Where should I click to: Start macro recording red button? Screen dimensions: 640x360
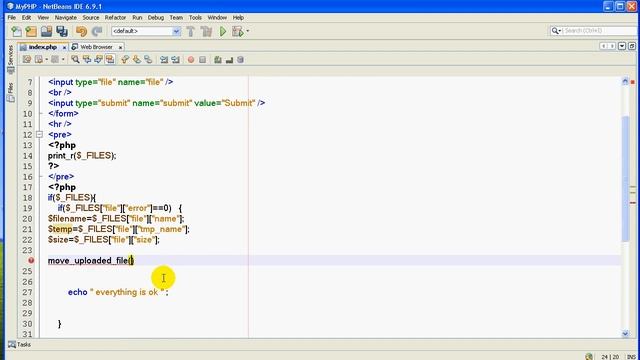coord(191,60)
